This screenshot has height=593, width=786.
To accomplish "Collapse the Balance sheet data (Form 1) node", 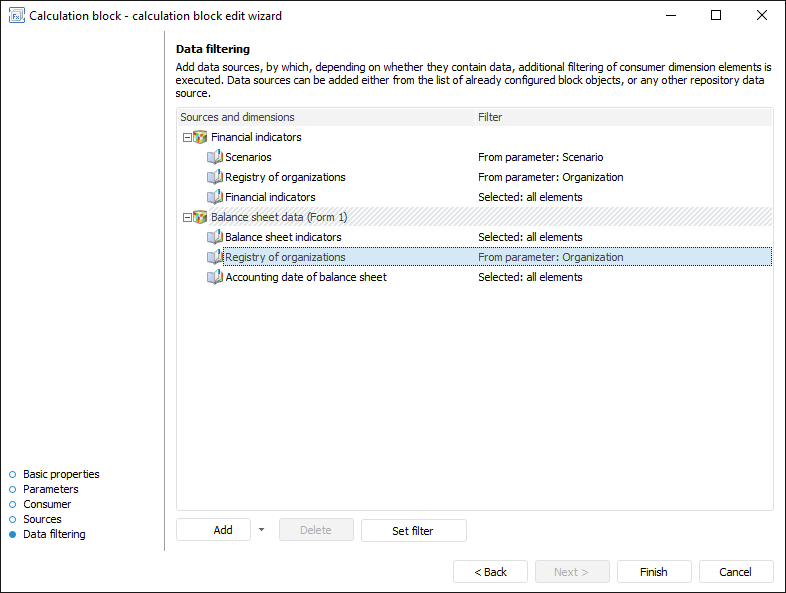I will click(x=186, y=217).
